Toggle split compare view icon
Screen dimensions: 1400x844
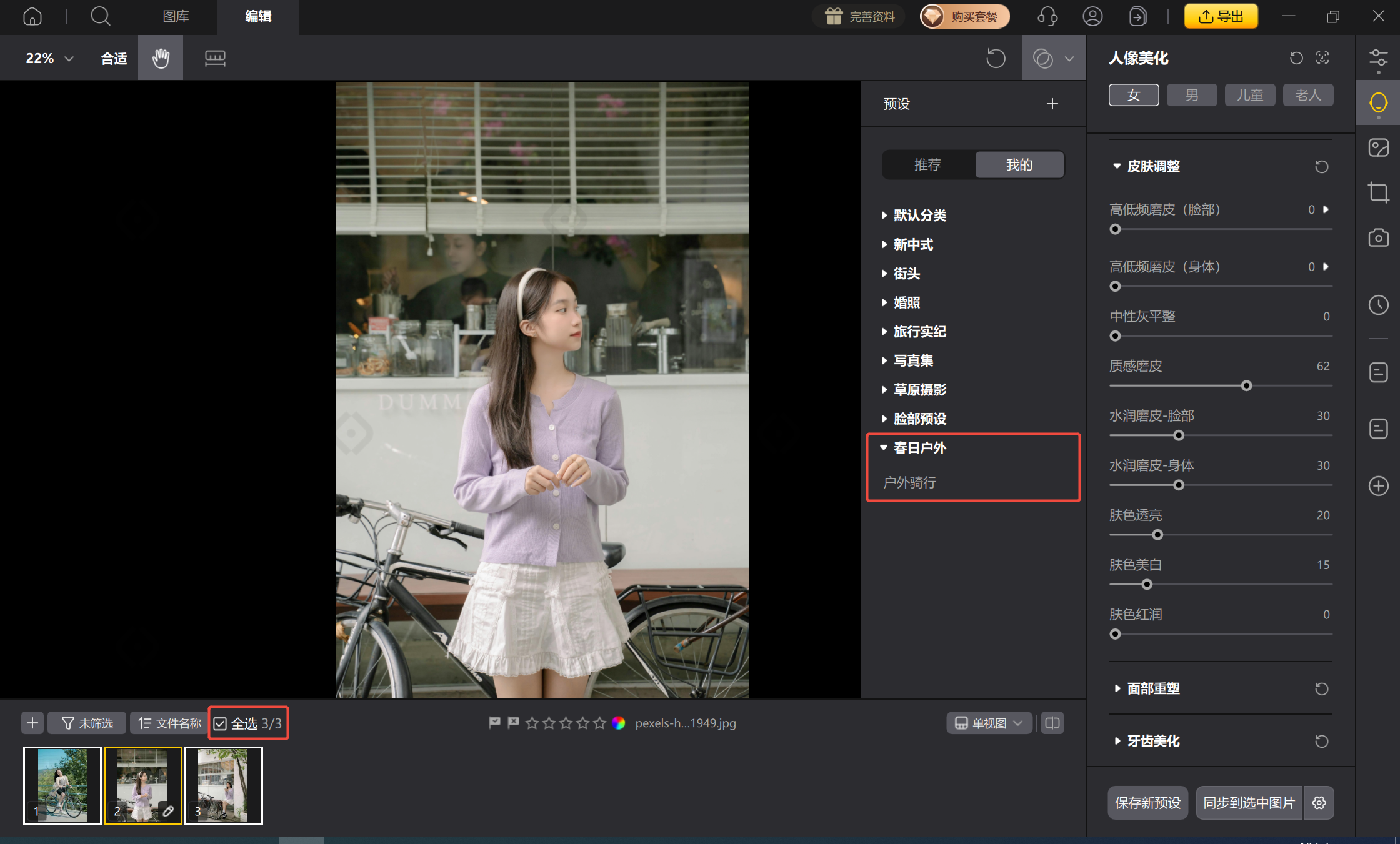point(1052,723)
